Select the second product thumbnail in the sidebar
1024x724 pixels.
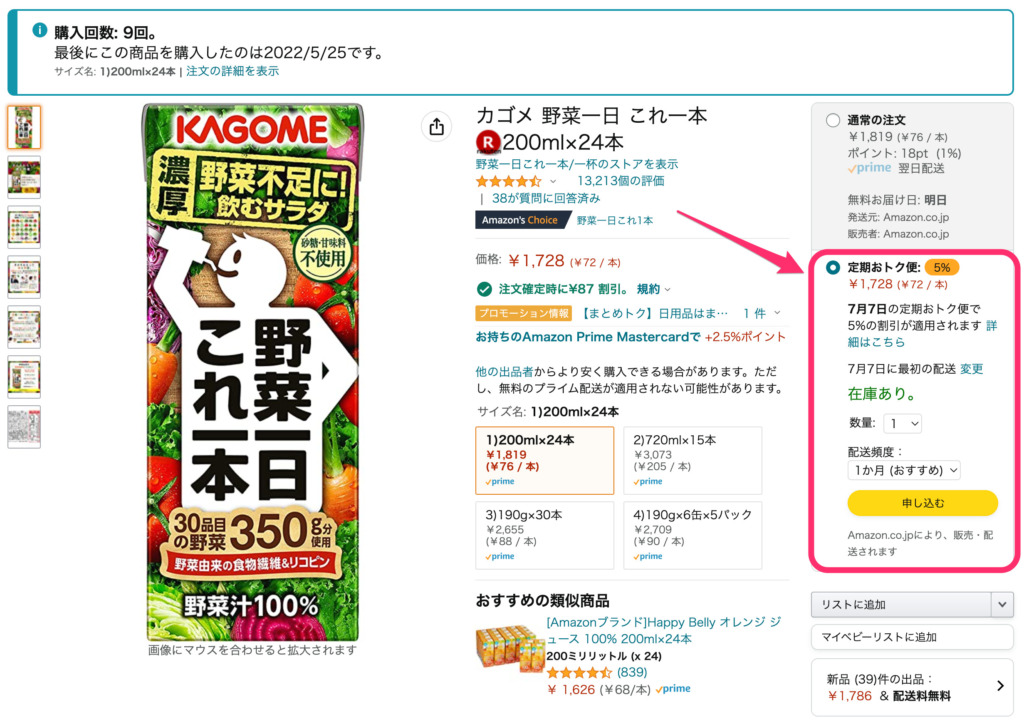(24, 177)
